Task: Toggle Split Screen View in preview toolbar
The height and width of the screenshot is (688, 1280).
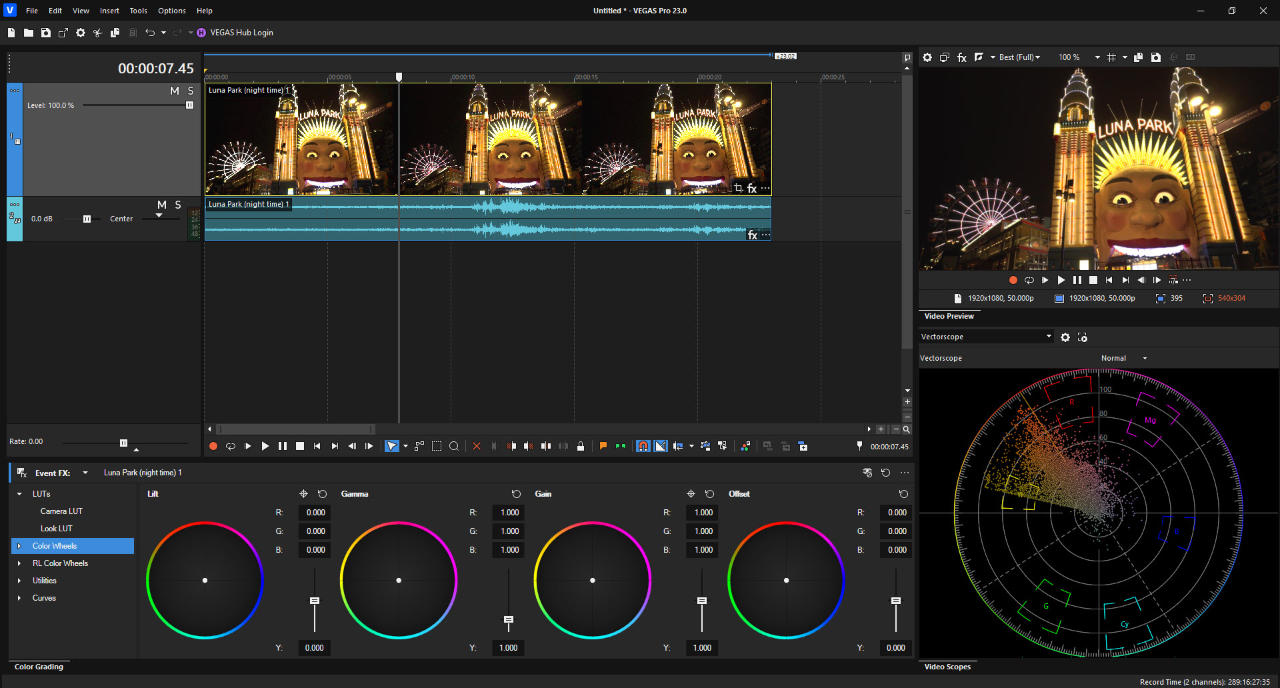Action: [979, 58]
